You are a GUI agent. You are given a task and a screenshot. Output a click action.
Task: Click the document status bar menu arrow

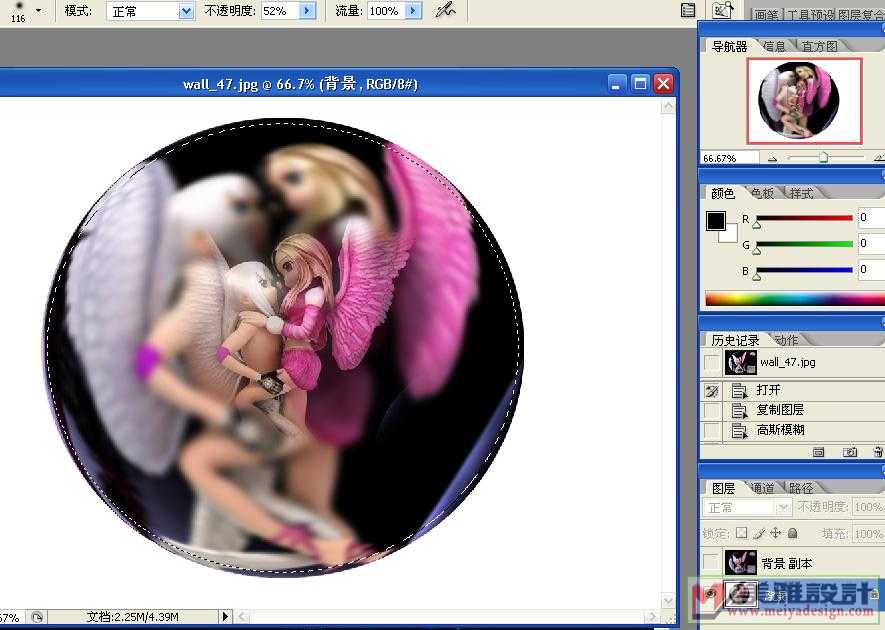(x=225, y=616)
